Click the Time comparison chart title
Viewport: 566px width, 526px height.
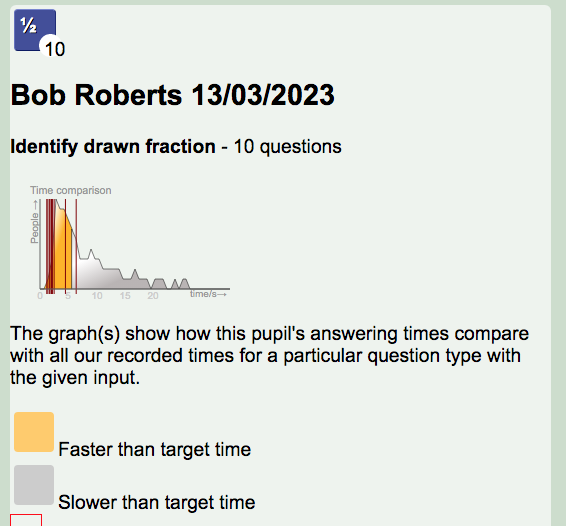pyautogui.click(x=71, y=190)
